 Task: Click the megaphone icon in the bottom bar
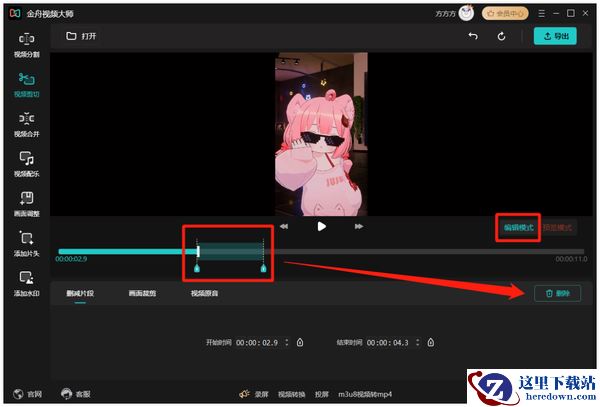click(245, 394)
